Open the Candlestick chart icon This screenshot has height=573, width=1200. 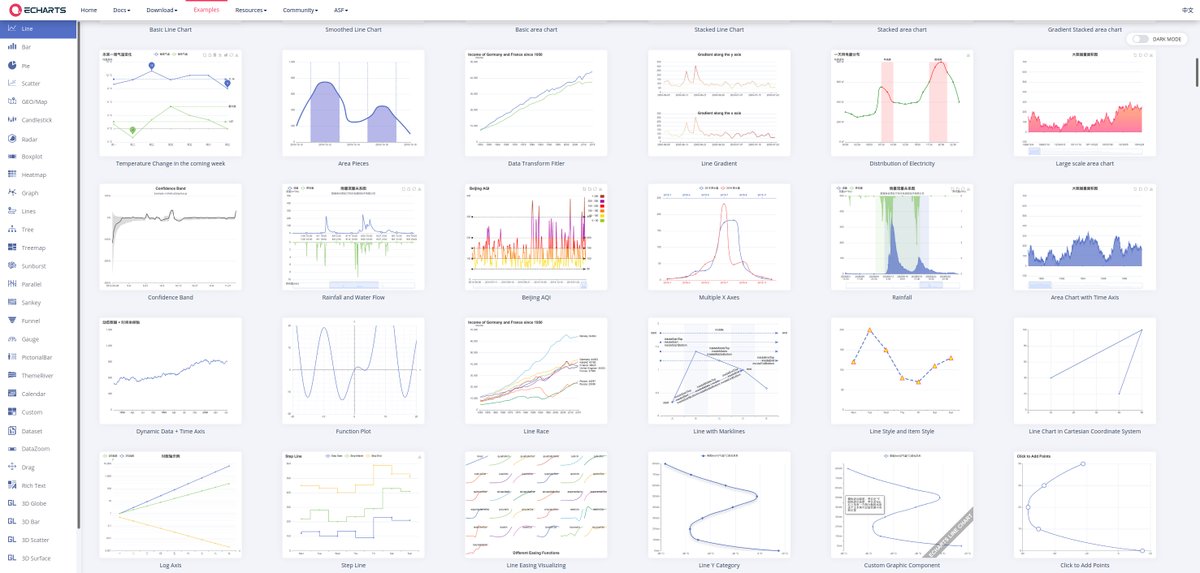click(10, 119)
